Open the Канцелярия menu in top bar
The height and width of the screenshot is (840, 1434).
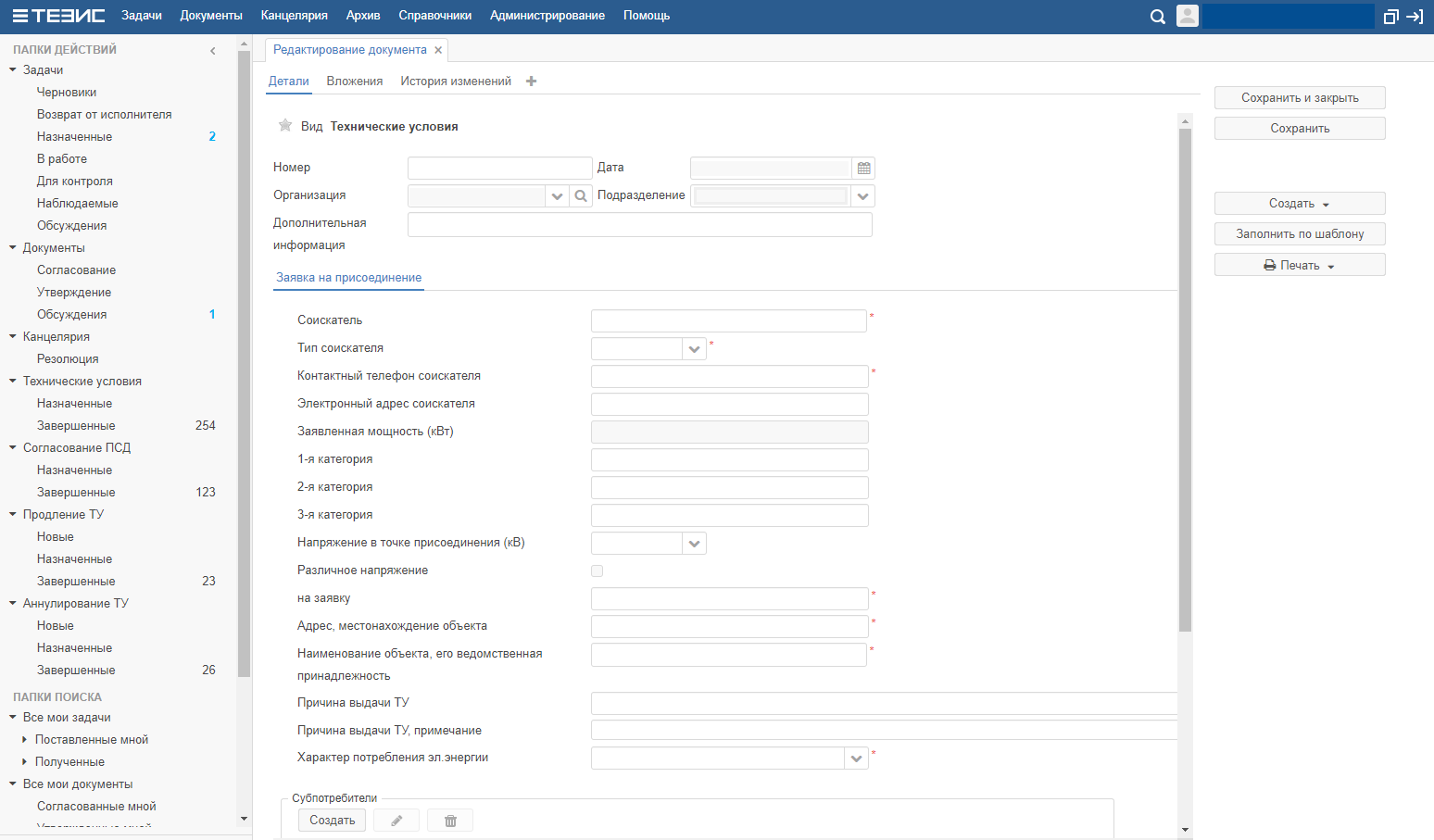pyautogui.click(x=295, y=16)
